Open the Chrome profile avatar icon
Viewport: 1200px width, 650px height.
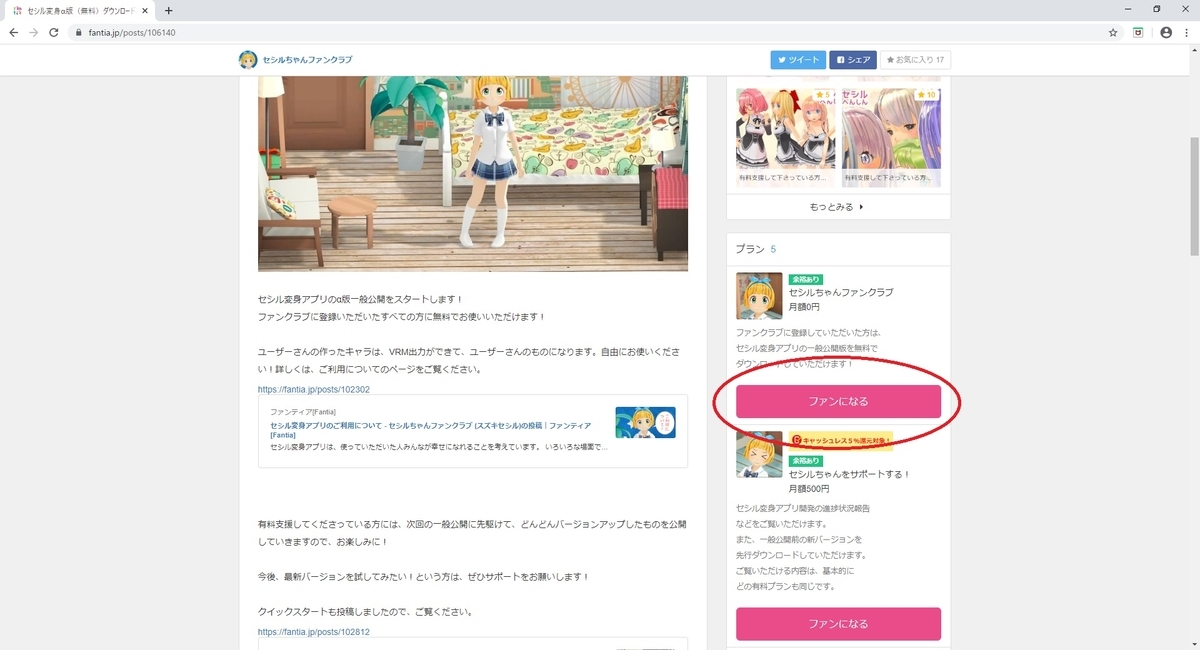point(1166,32)
